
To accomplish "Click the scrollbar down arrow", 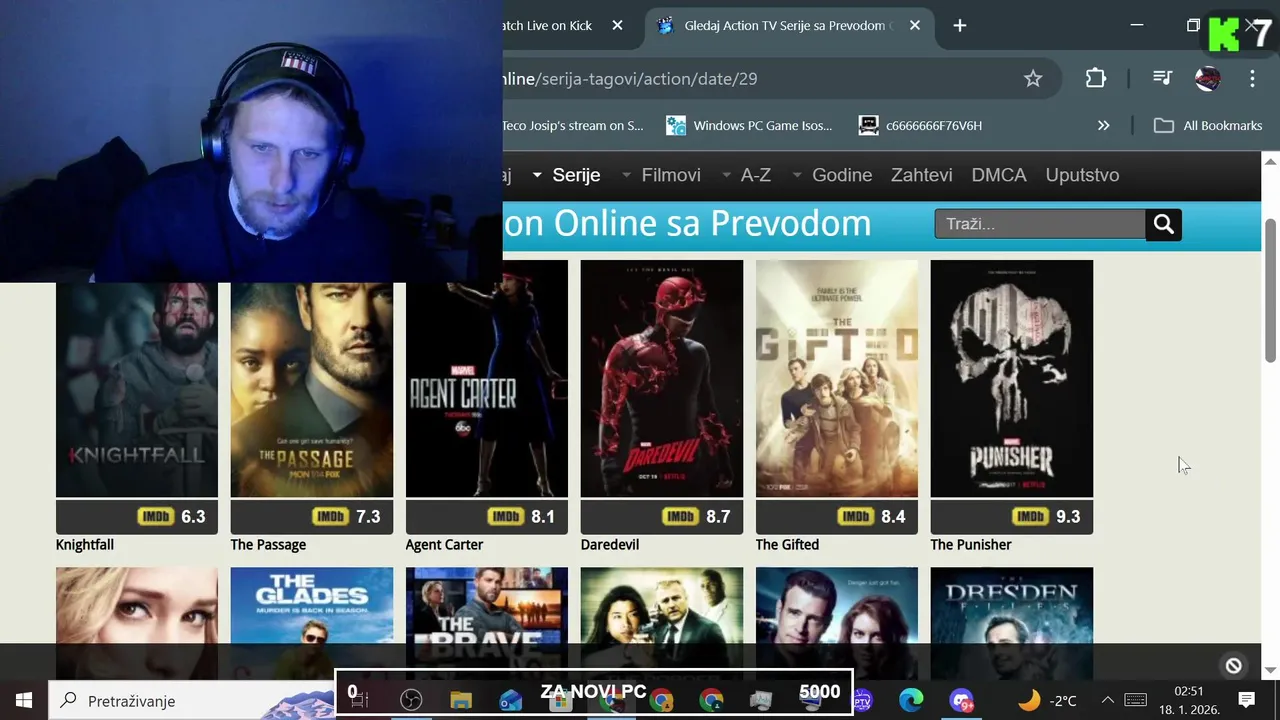I will click(x=1271, y=670).
